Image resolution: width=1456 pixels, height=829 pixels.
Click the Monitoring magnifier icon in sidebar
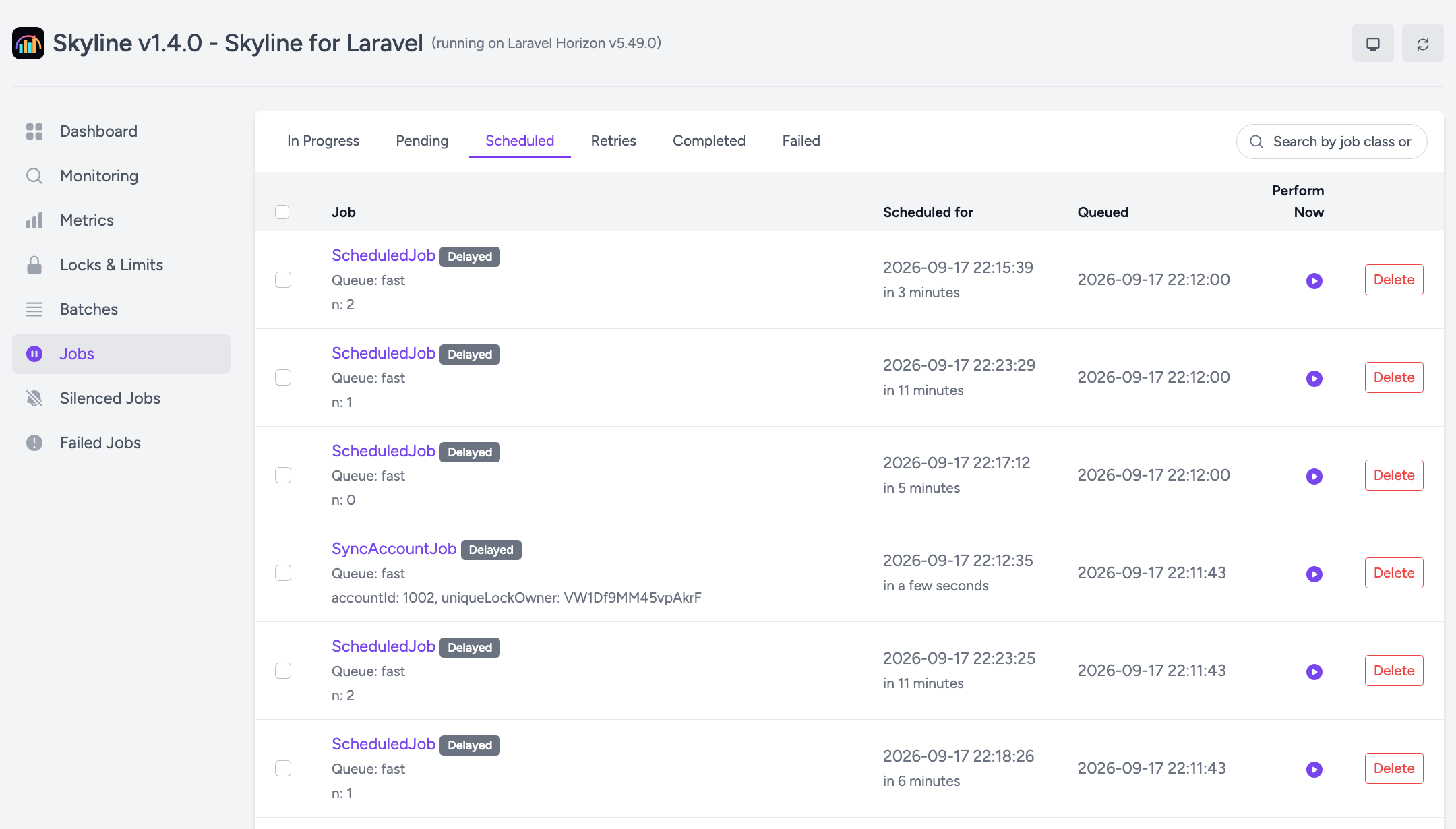click(x=34, y=176)
